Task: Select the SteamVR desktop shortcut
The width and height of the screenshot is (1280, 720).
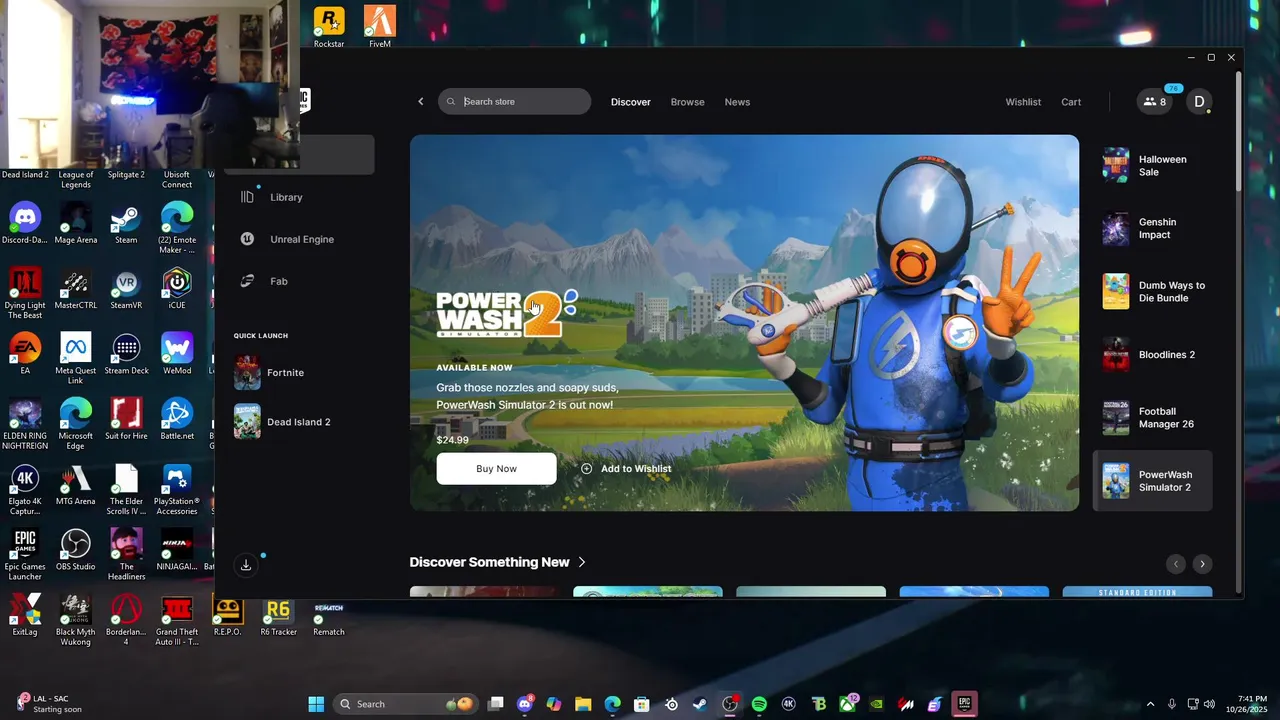Action: pos(126,290)
